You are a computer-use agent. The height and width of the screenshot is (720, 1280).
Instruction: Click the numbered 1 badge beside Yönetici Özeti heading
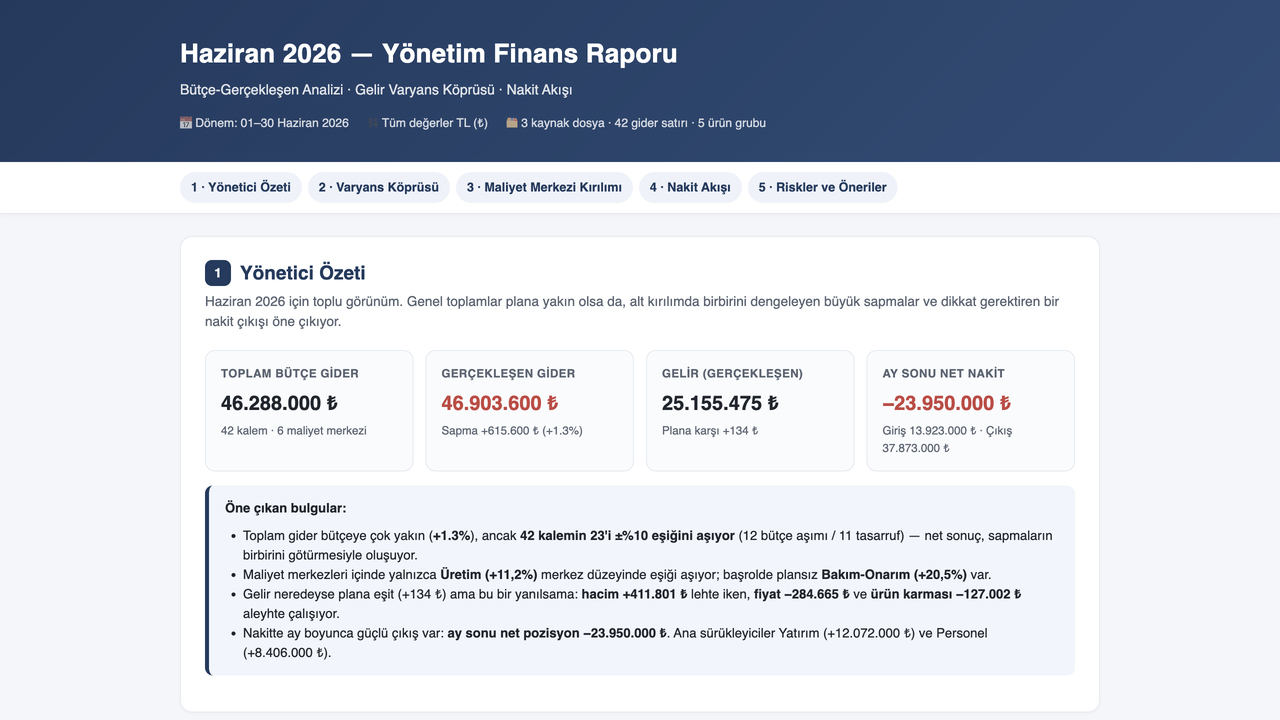(x=218, y=273)
